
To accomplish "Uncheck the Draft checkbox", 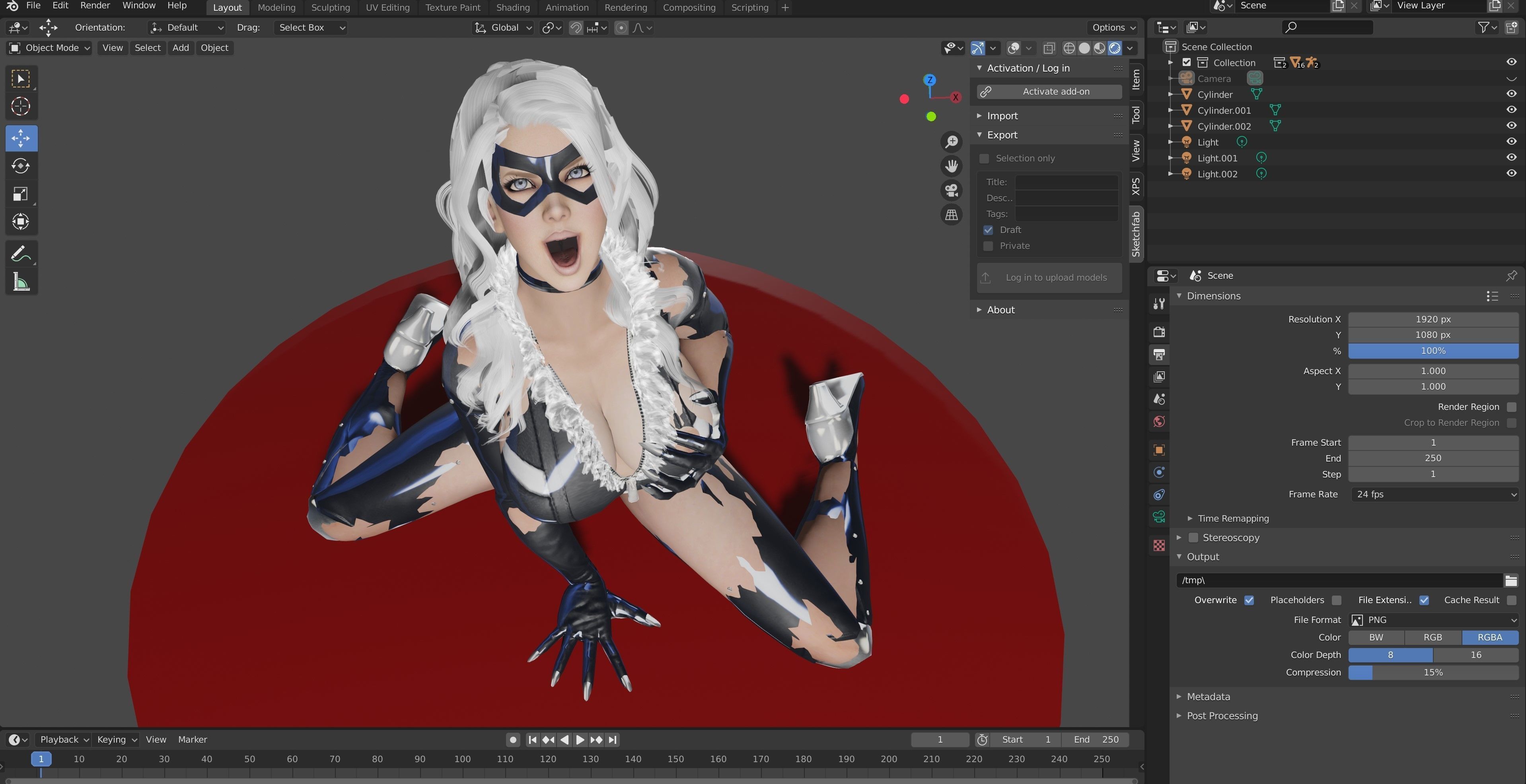I will coord(988,230).
